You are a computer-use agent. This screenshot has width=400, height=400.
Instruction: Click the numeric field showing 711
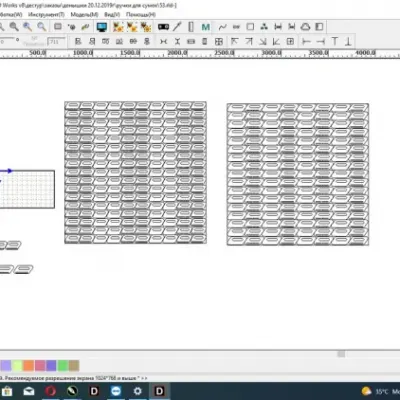pyautogui.click(x=56, y=42)
